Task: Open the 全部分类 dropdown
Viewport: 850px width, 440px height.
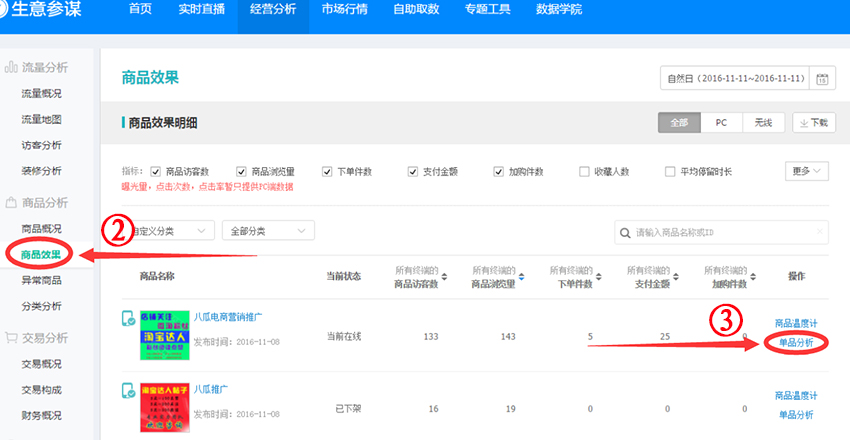Action: [268, 231]
